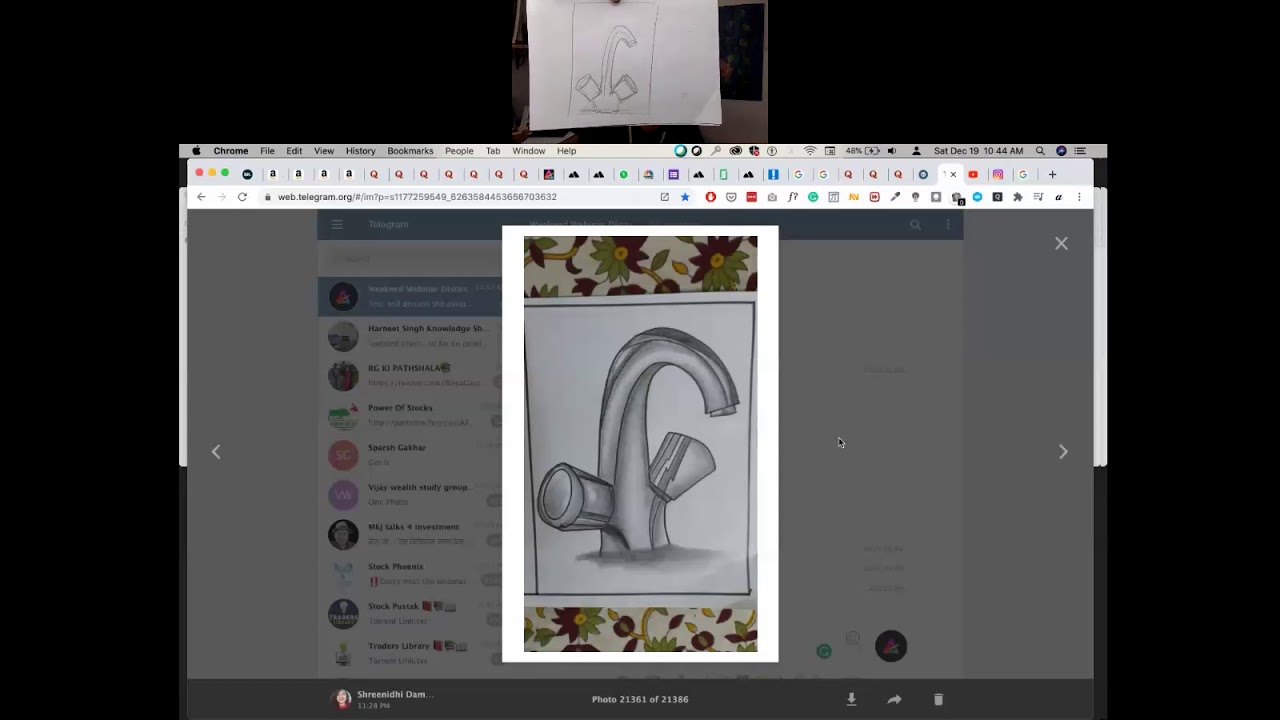
Task: Open the Stock Phoenix chat
Action: click(410, 574)
